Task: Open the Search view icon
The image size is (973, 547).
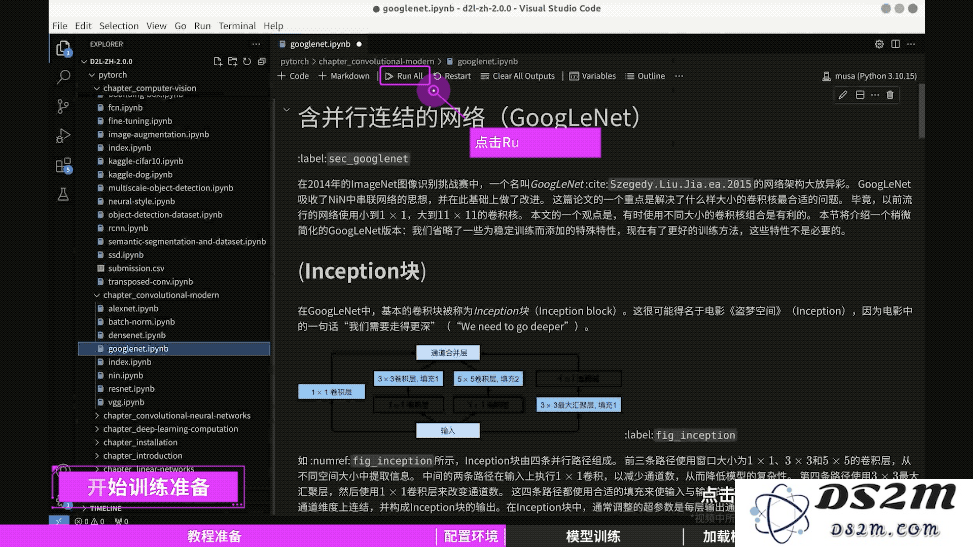Action: click(x=63, y=77)
